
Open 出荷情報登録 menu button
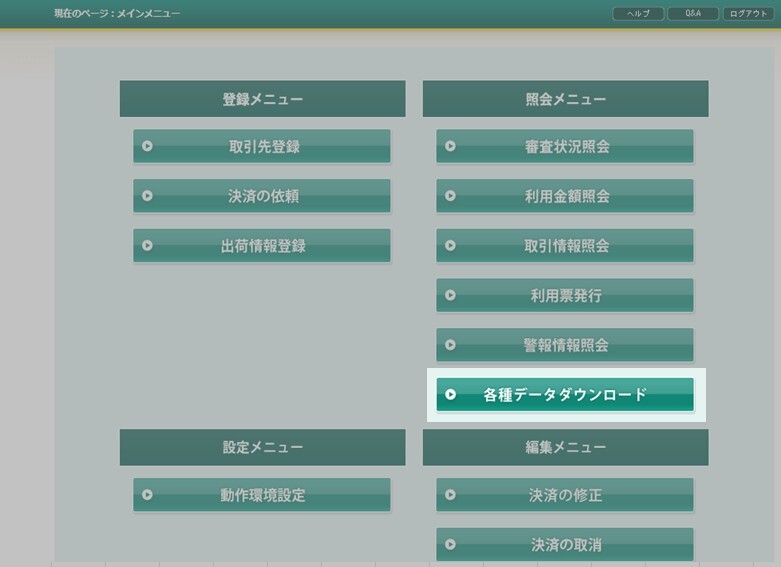pyautogui.click(x=261, y=246)
